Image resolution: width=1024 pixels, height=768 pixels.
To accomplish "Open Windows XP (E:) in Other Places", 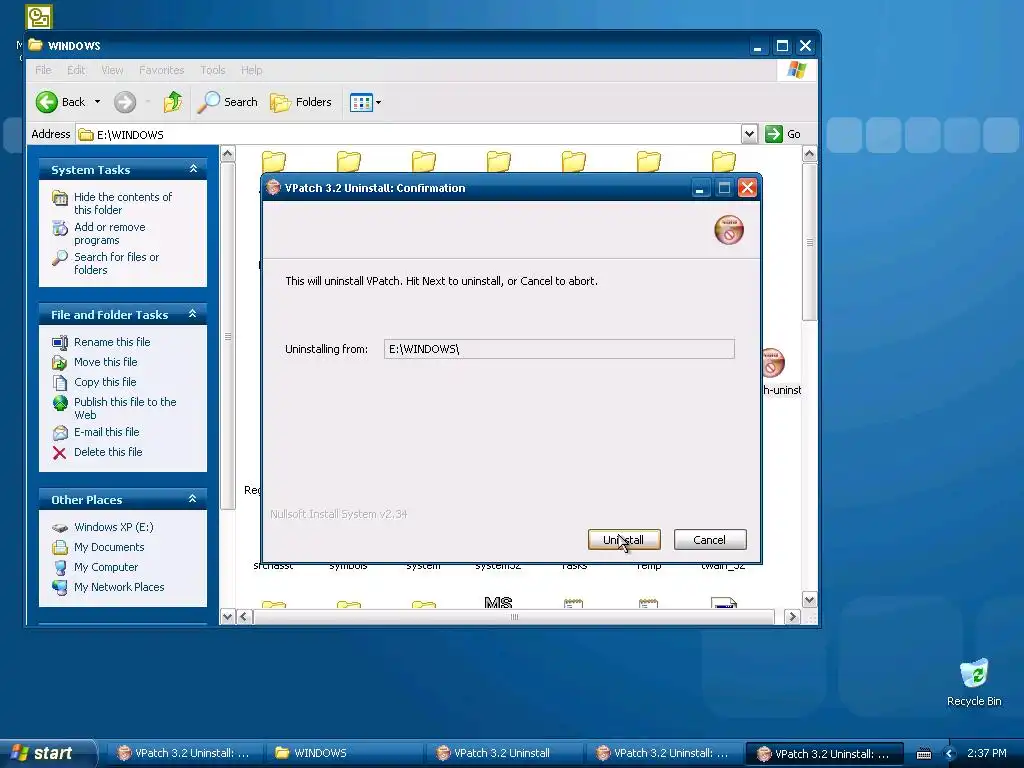I will pyautogui.click(x=114, y=527).
